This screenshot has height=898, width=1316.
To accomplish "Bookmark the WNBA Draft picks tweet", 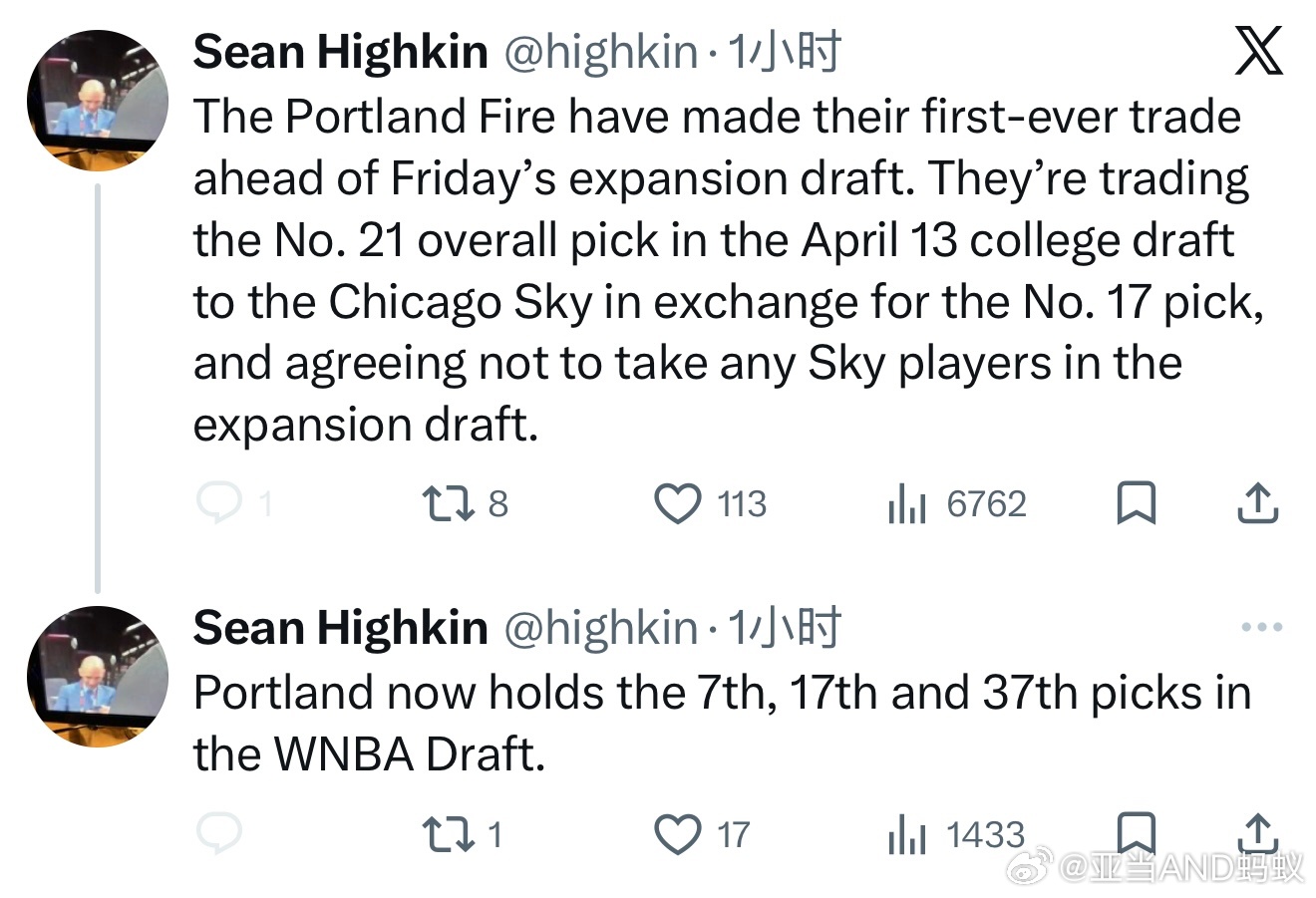I will pos(1136,832).
